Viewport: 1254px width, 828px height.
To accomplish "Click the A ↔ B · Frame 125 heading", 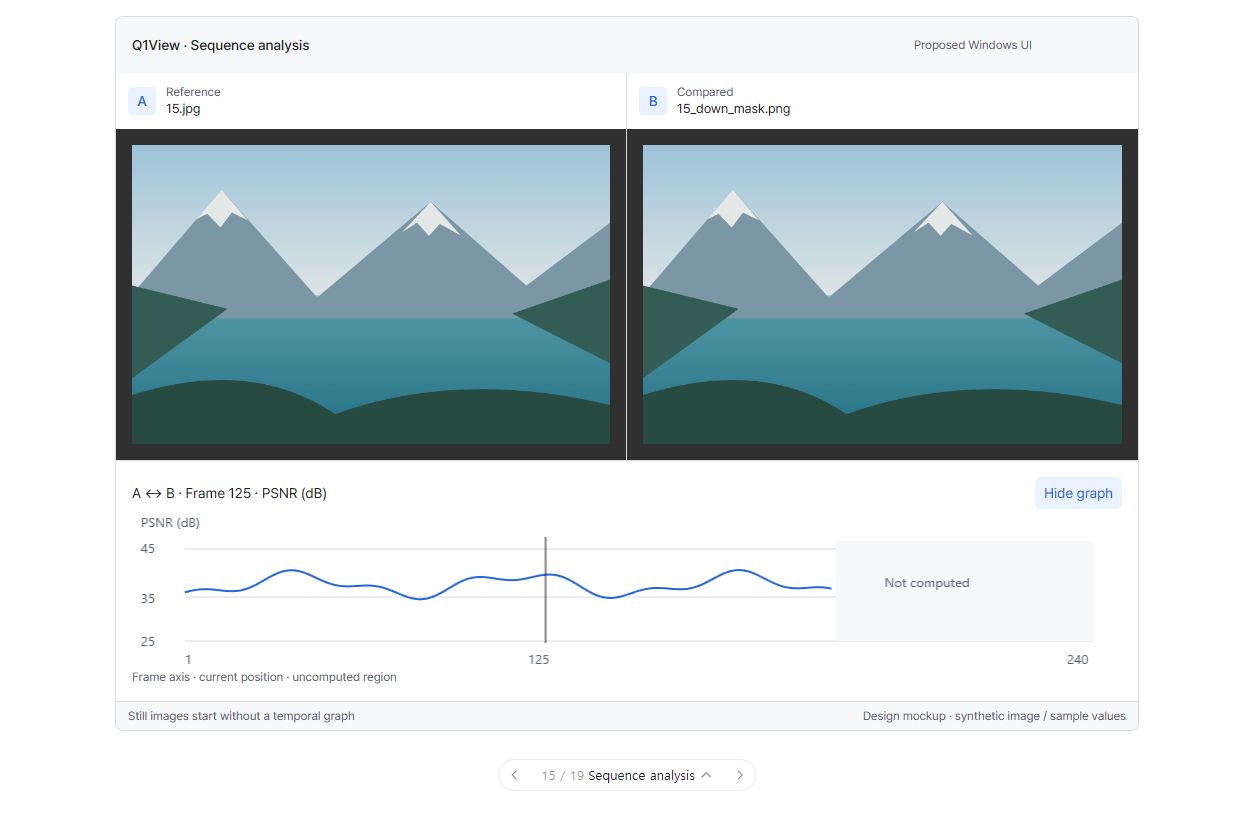I will coord(229,493).
